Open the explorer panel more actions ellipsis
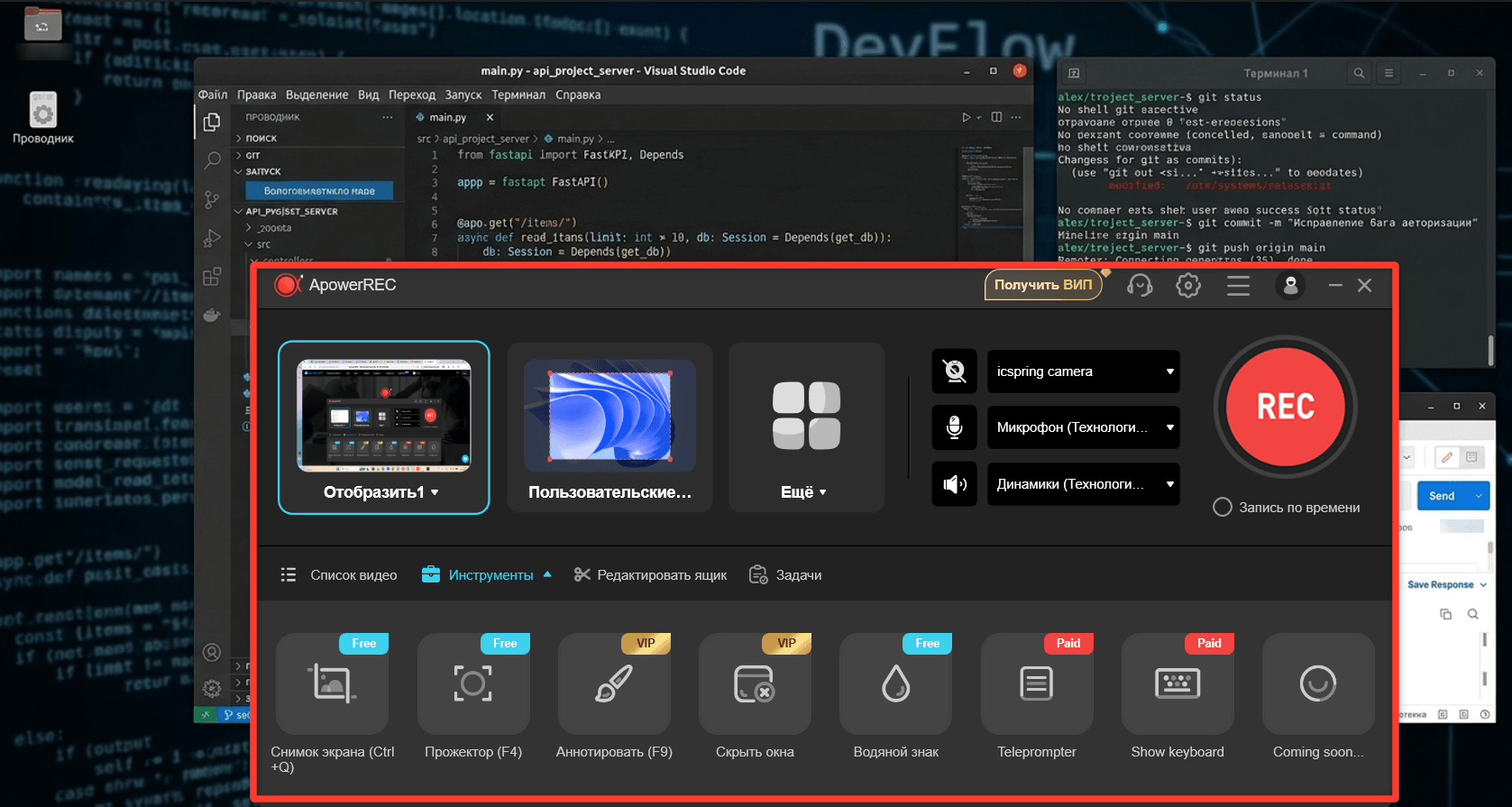Screen dimensions: 1512x807 [x=388, y=117]
